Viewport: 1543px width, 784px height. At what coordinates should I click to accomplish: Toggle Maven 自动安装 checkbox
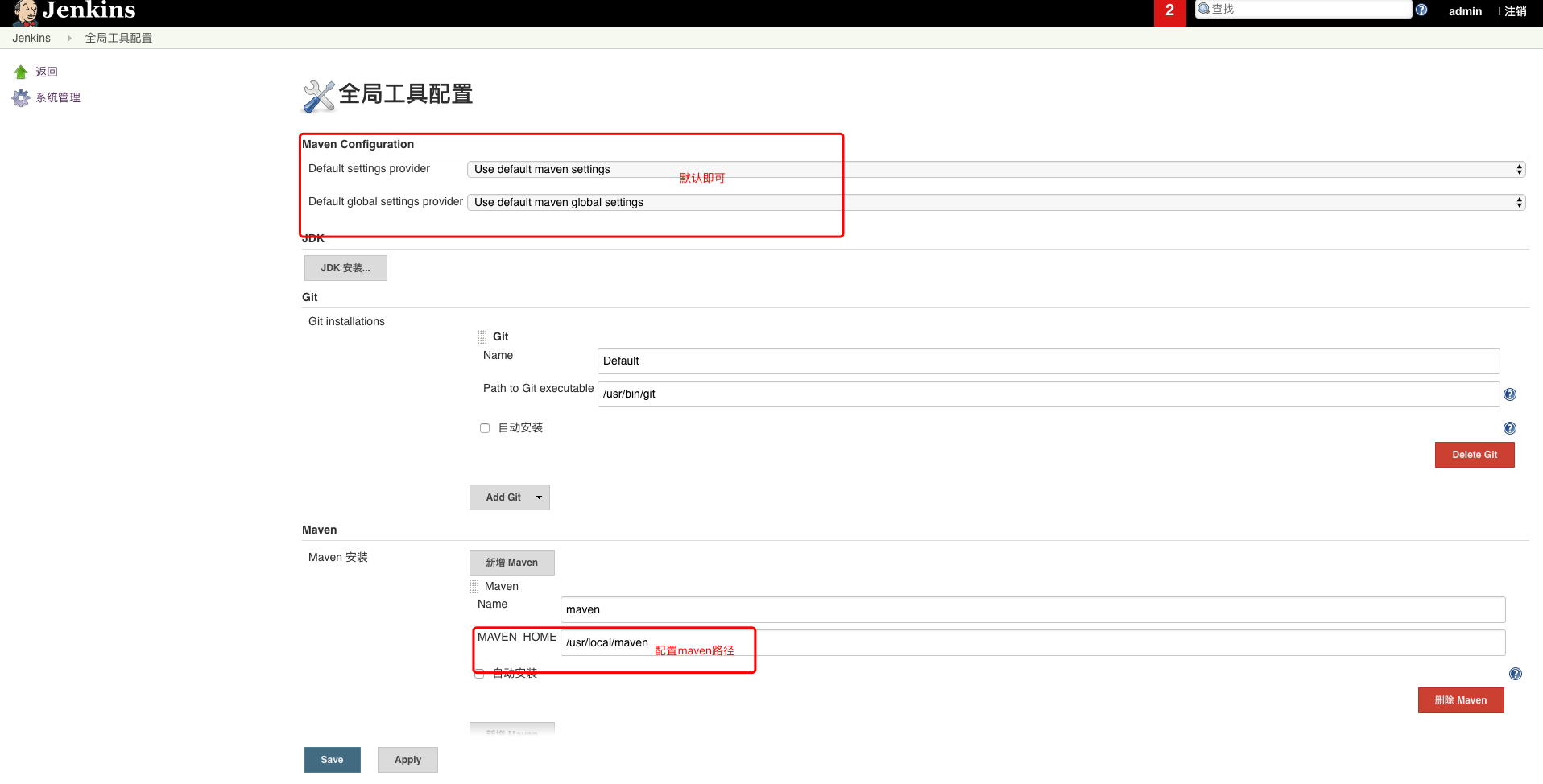[x=479, y=674]
